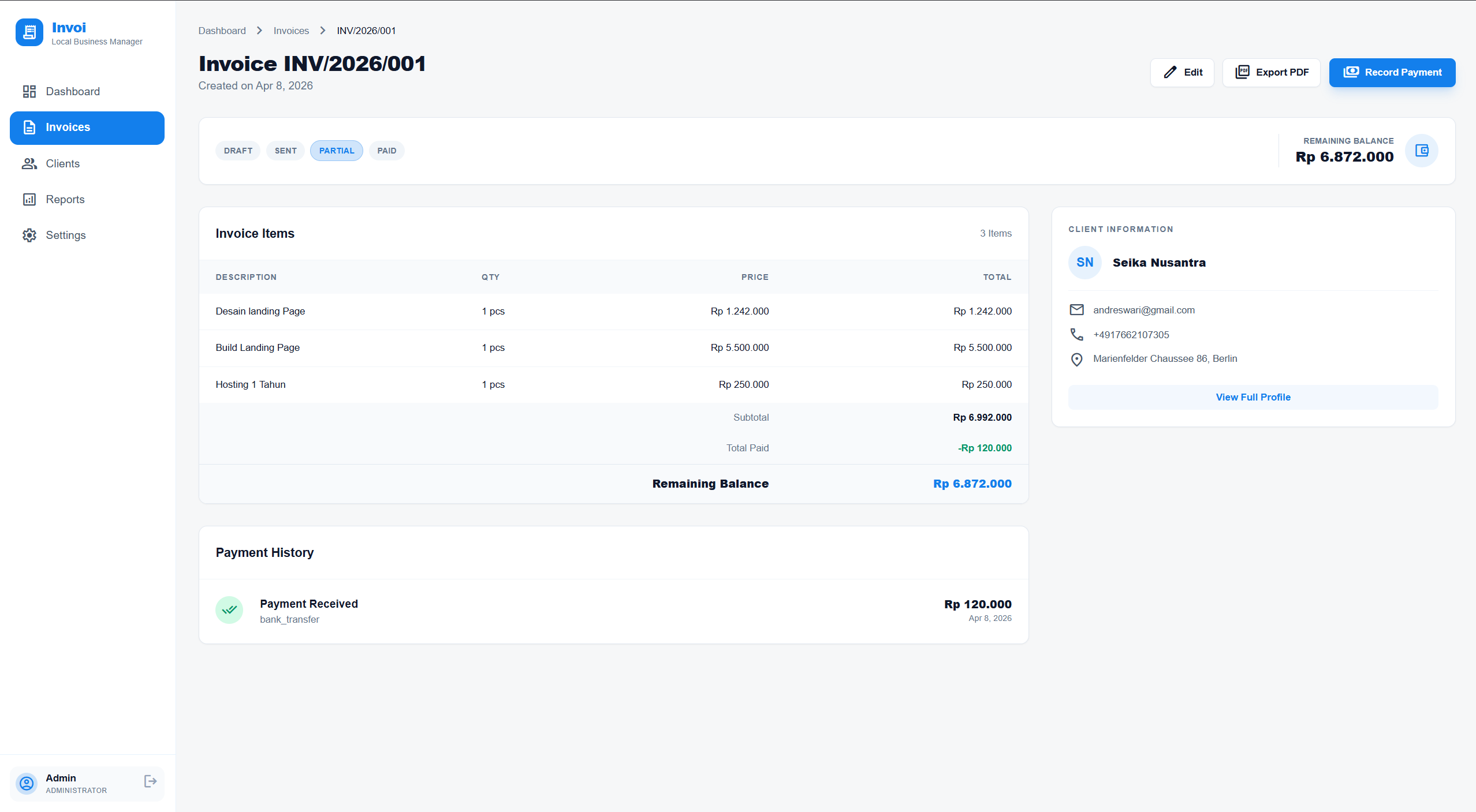The height and width of the screenshot is (812, 1476).
Task: Click the email icon beside andreswari@gmail.com
Action: [1076, 309]
